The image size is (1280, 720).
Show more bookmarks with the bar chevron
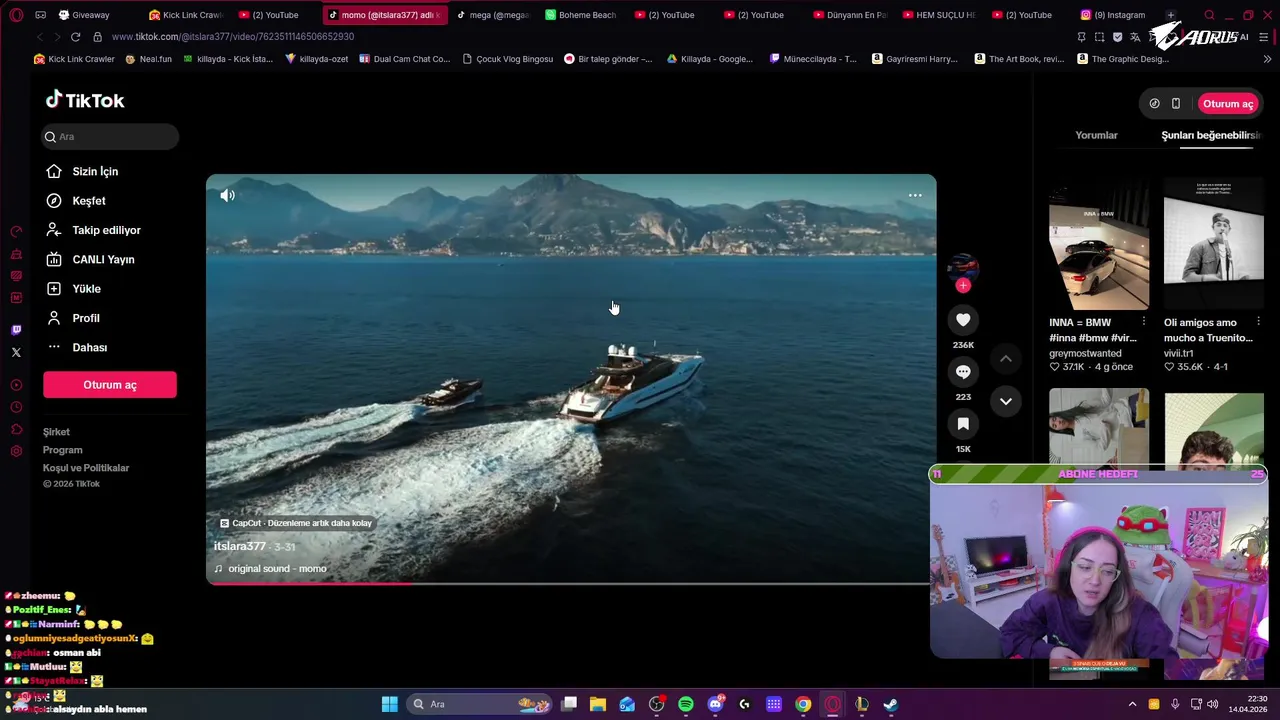(x=1267, y=59)
